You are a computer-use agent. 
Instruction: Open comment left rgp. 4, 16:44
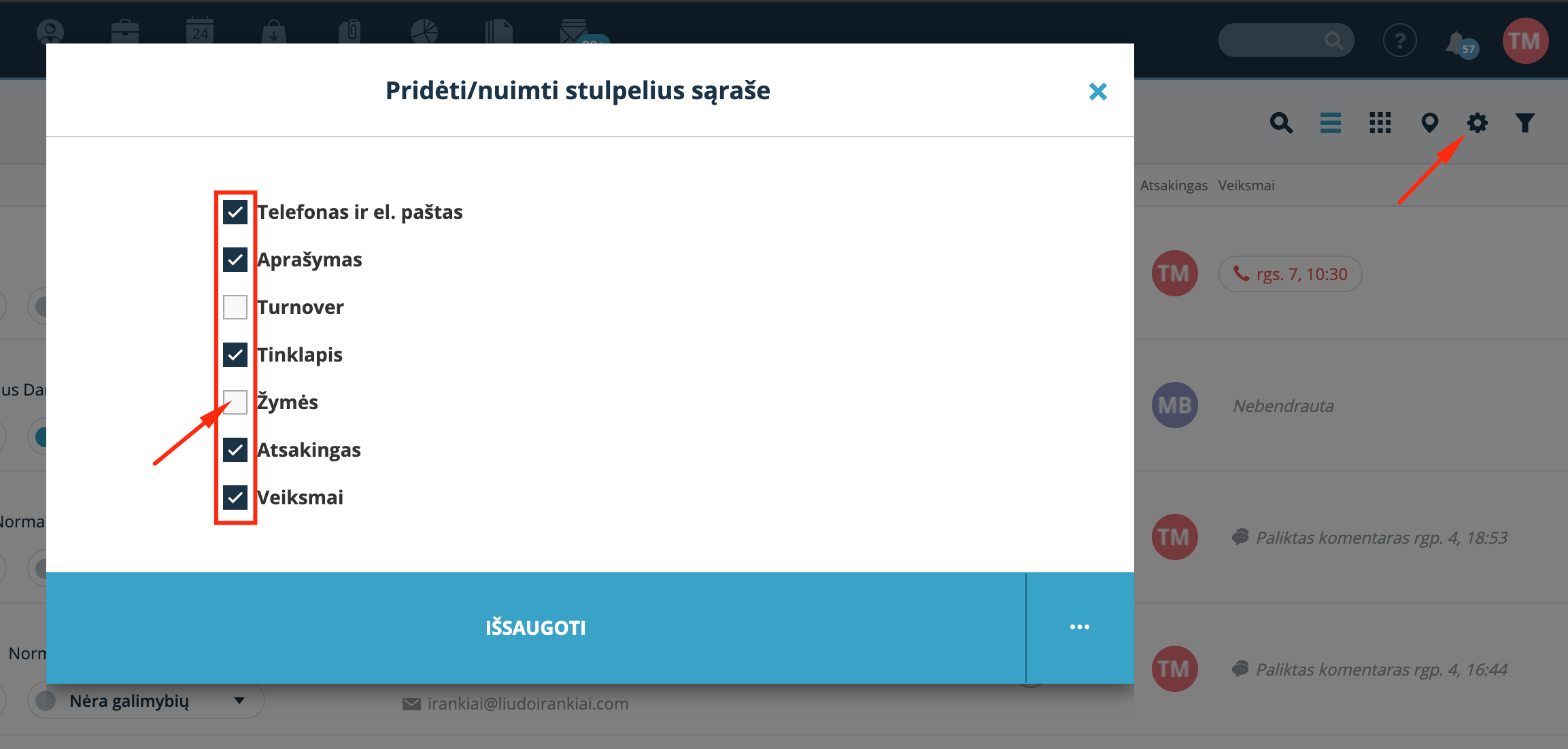pos(1370,669)
